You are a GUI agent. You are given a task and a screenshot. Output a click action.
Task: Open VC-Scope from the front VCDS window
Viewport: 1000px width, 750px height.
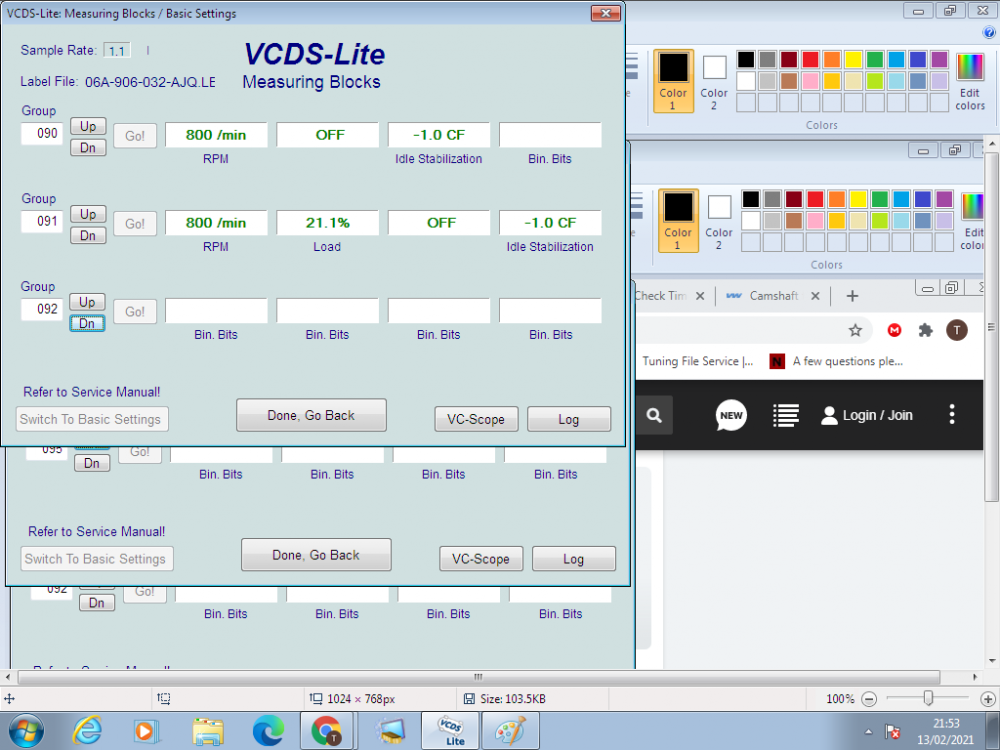pyautogui.click(x=476, y=419)
